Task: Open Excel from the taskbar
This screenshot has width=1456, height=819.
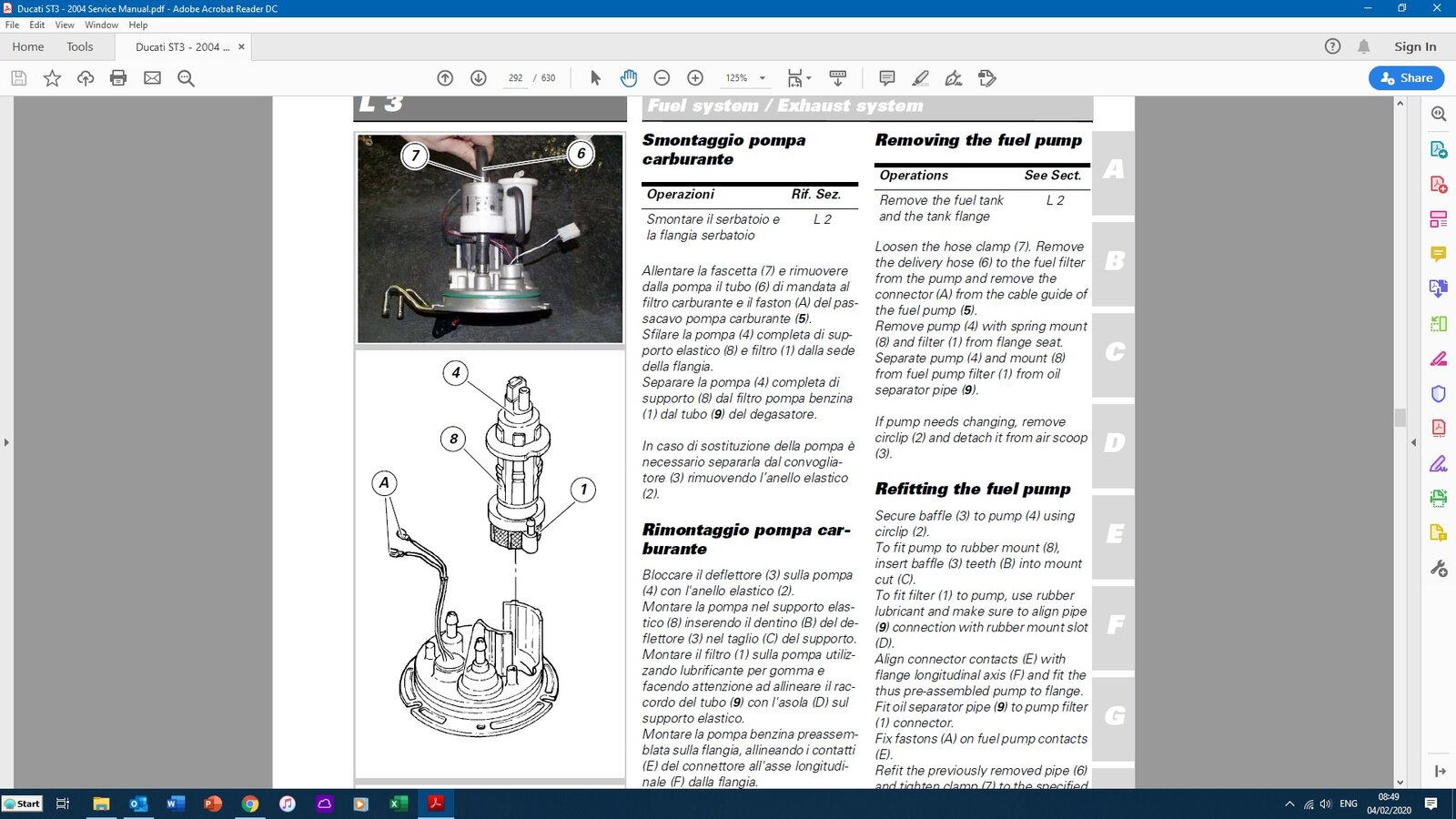Action: coord(399,804)
